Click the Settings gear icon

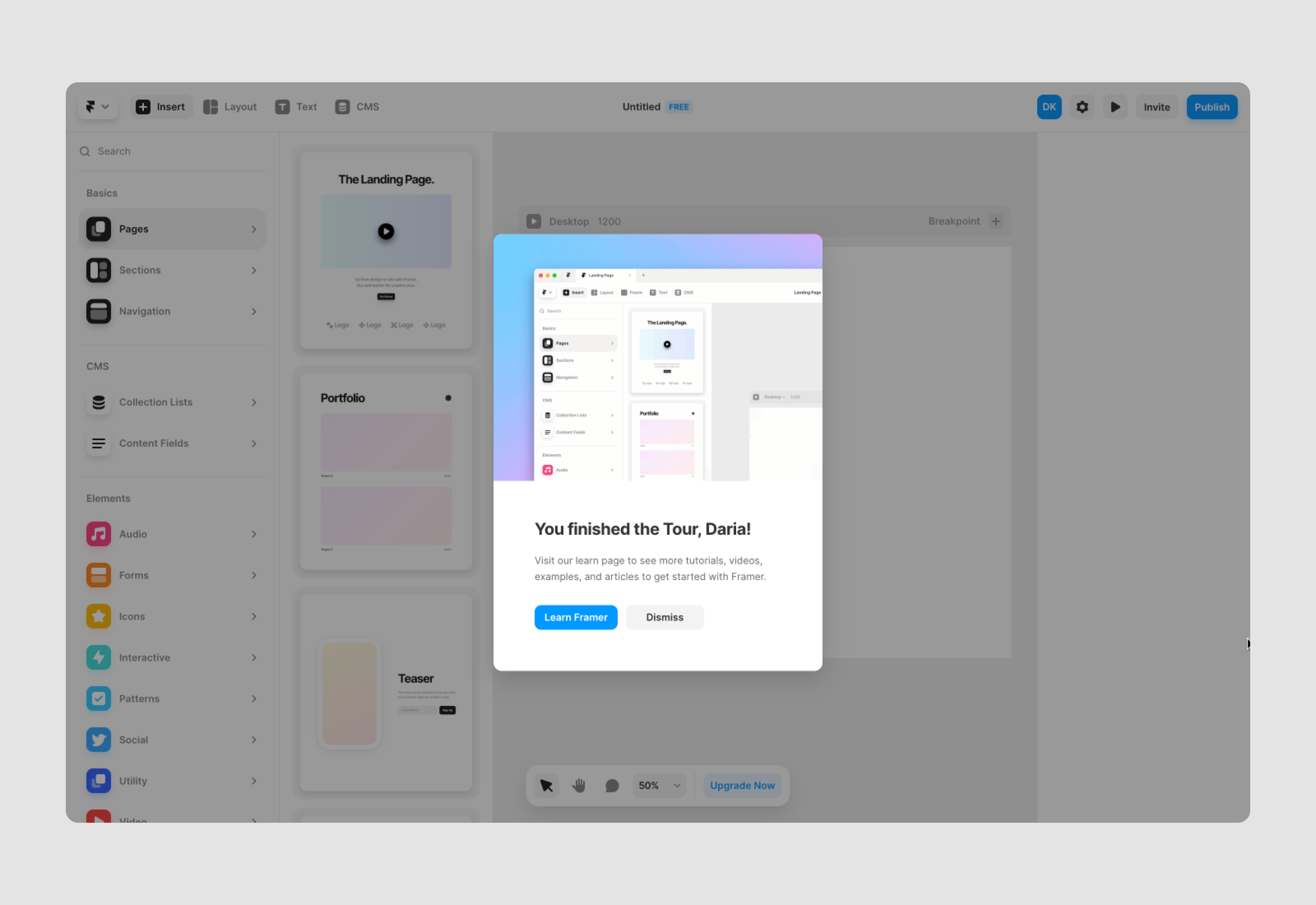1084,107
